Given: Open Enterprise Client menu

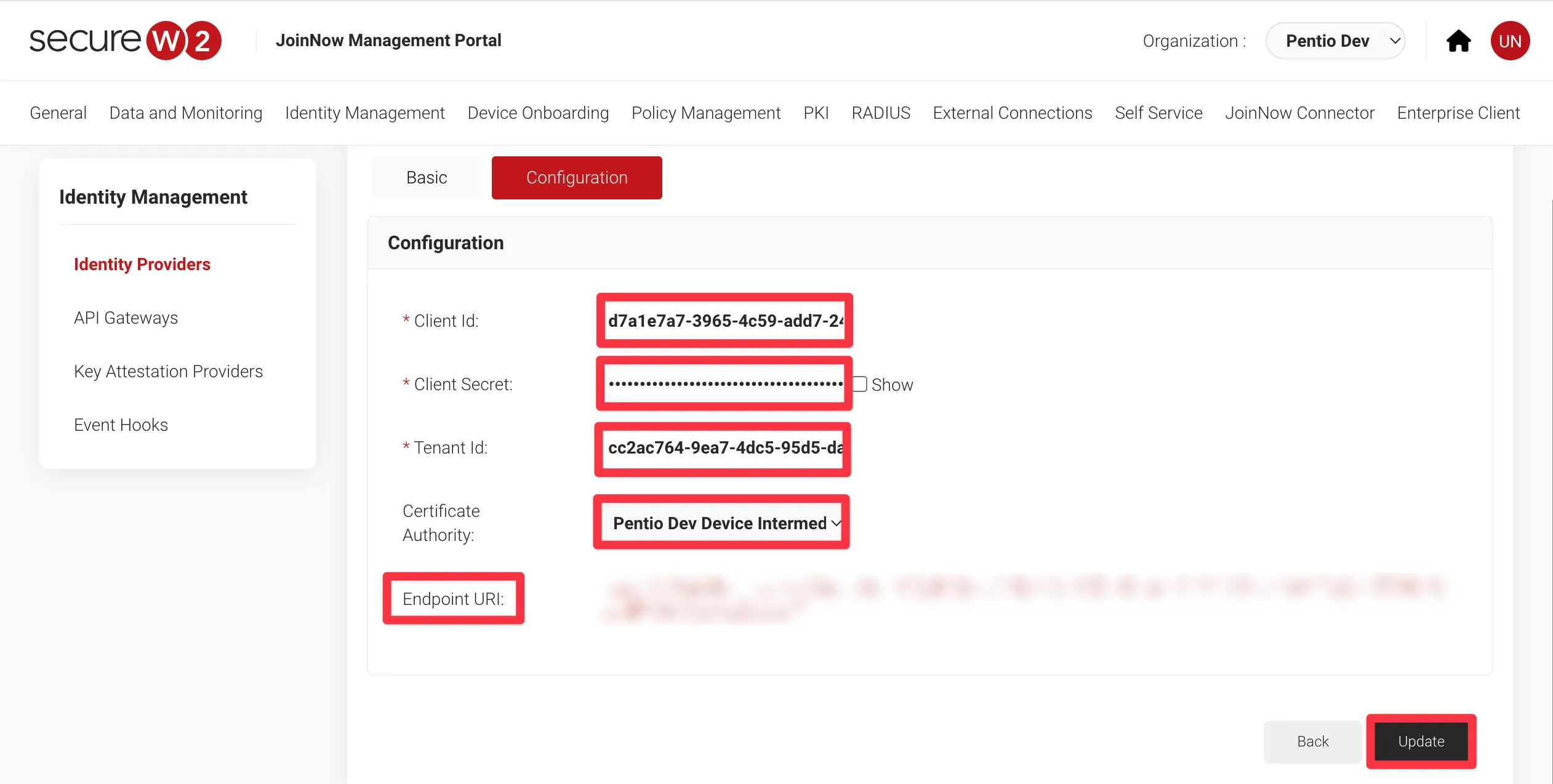Looking at the screenshot, I should tap(1458, 113).
